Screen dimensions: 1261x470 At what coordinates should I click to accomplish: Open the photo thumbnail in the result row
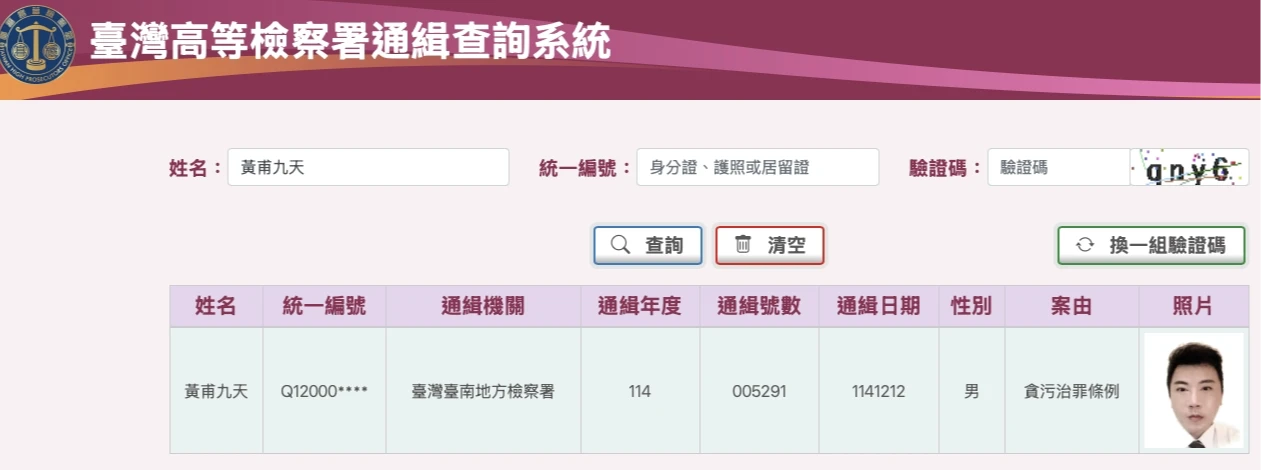1193,390
